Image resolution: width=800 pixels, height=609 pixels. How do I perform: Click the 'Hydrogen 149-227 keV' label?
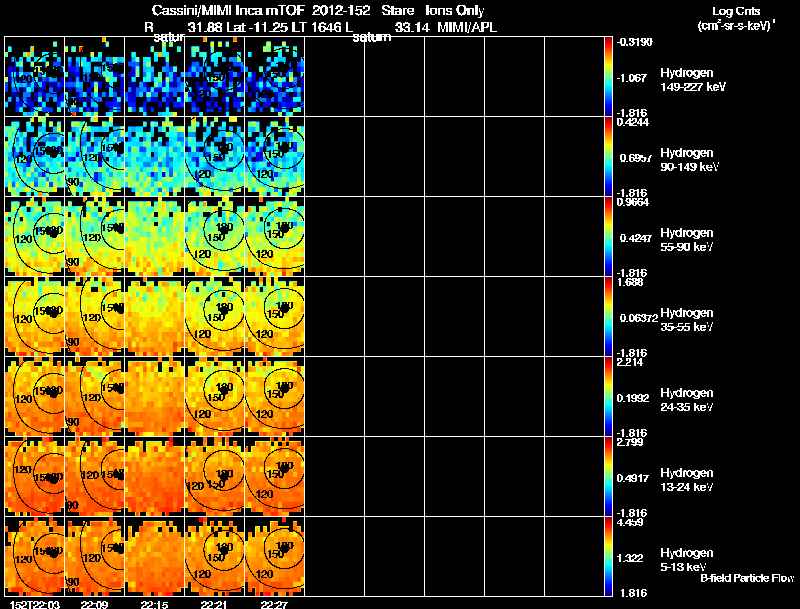point(693,80)
